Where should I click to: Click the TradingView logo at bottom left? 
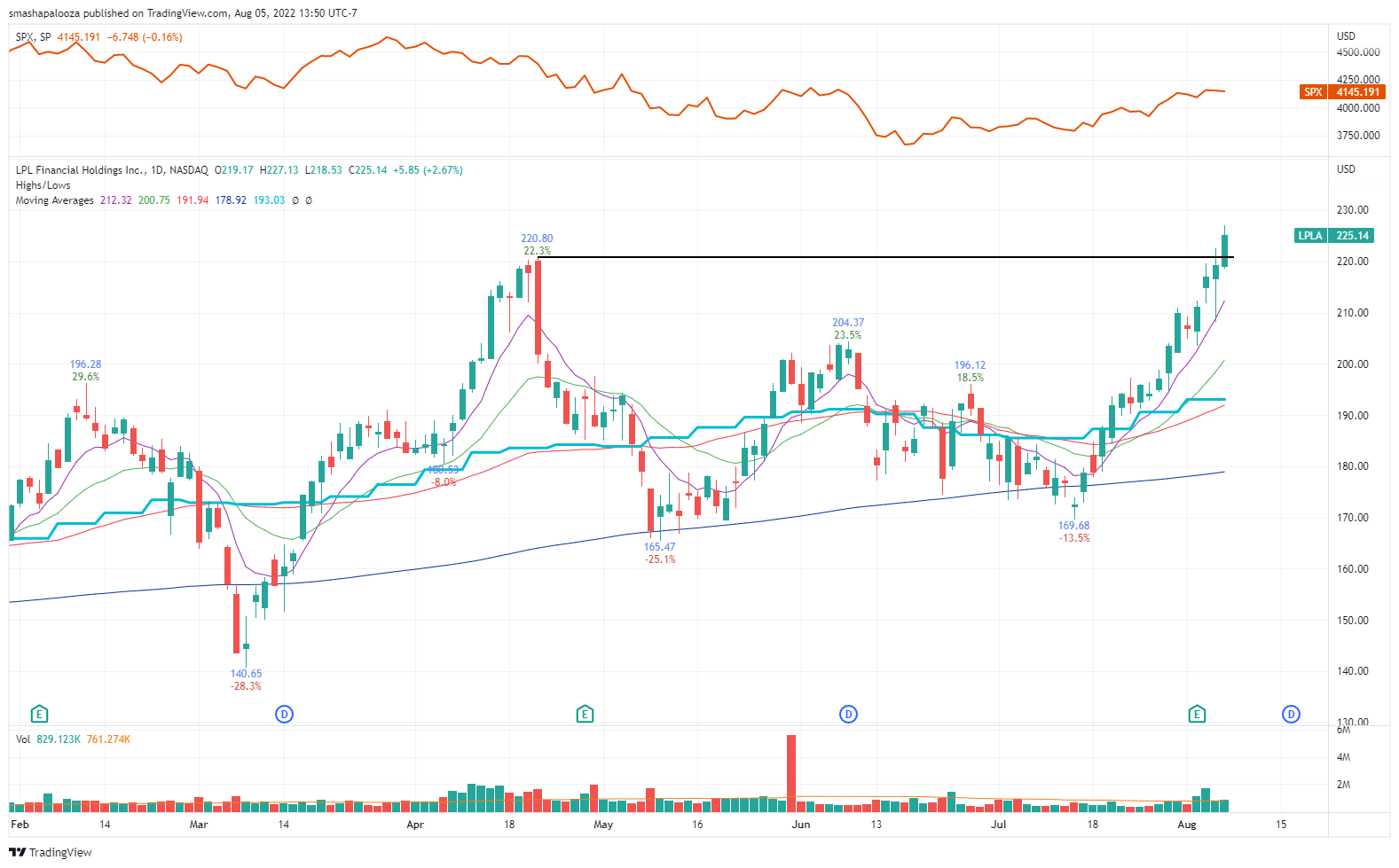click(x=51, y=852)
